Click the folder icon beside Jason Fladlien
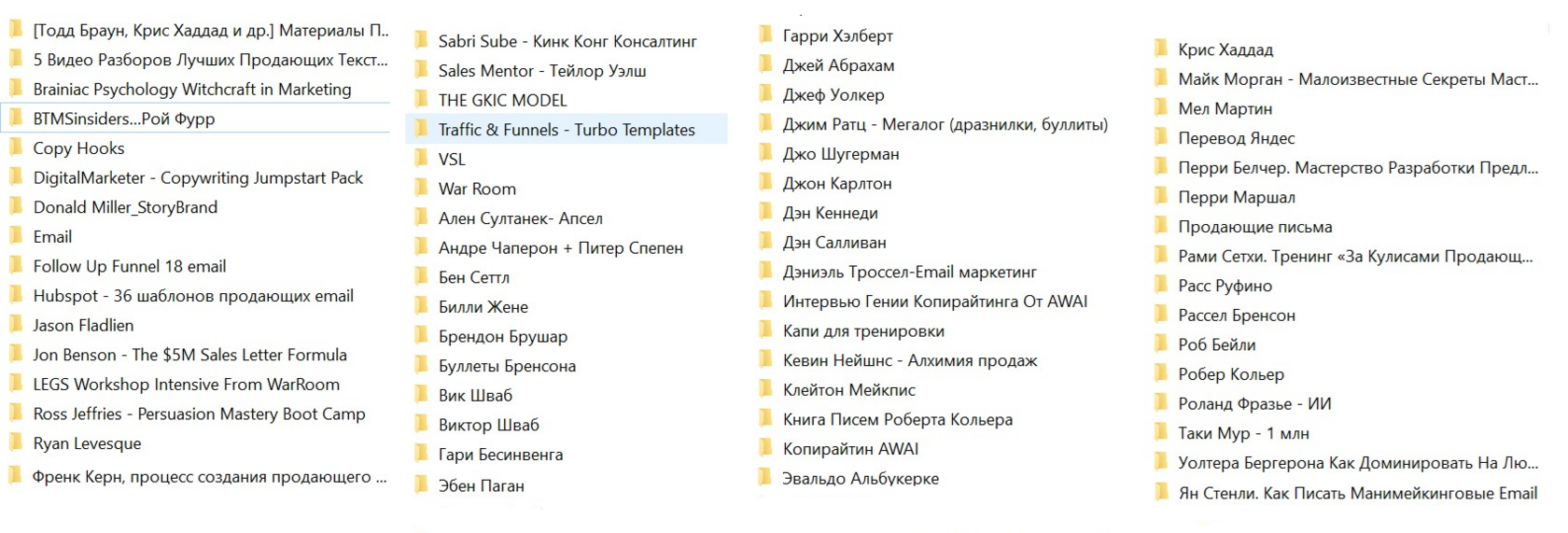 coord(16,325)
